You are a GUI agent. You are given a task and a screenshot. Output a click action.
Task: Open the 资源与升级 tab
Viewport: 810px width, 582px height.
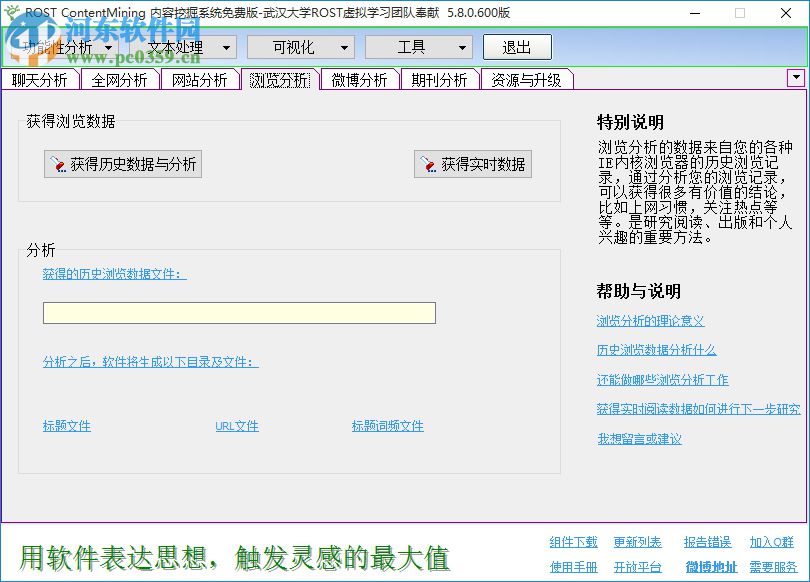528,78
